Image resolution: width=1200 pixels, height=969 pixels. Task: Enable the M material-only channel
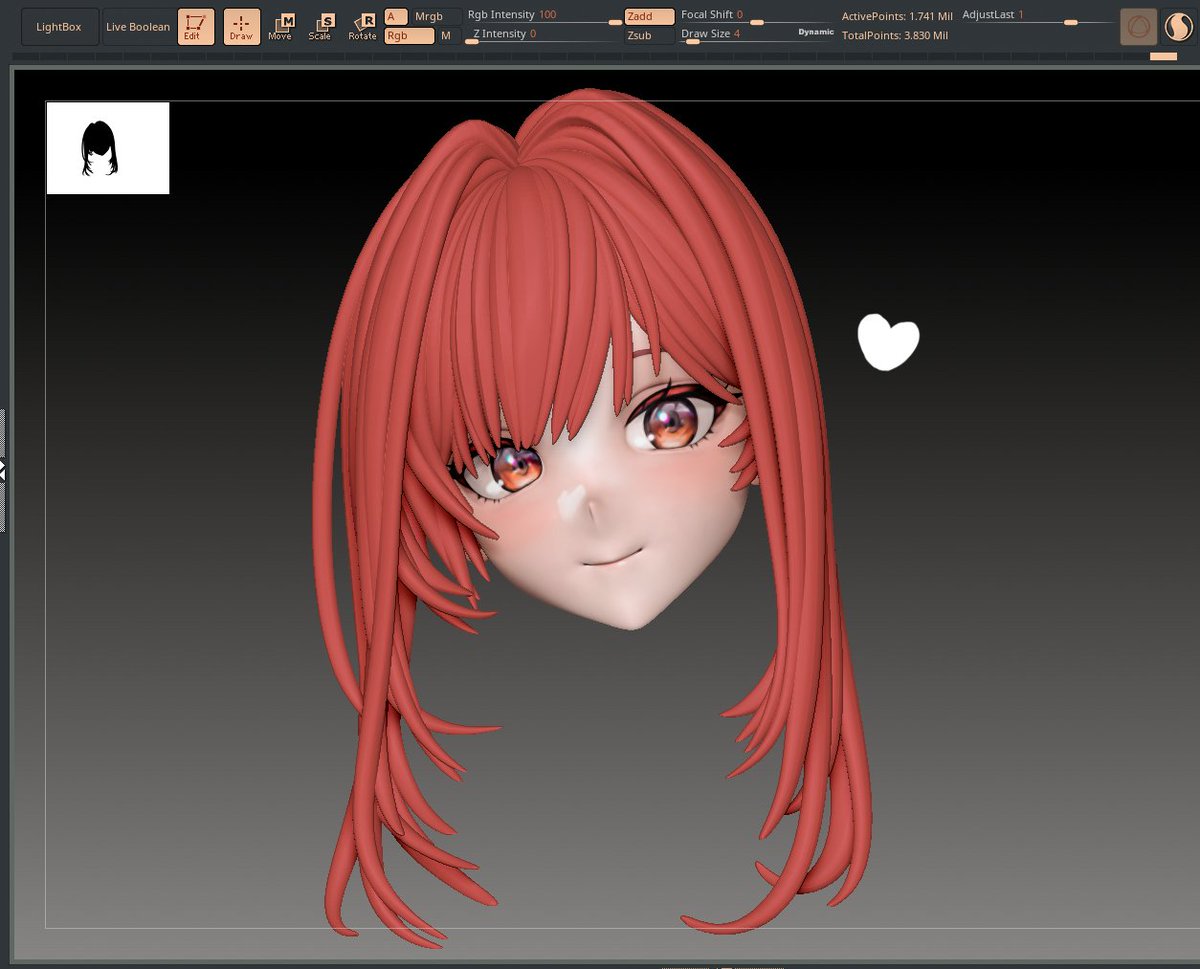point(445,33)
